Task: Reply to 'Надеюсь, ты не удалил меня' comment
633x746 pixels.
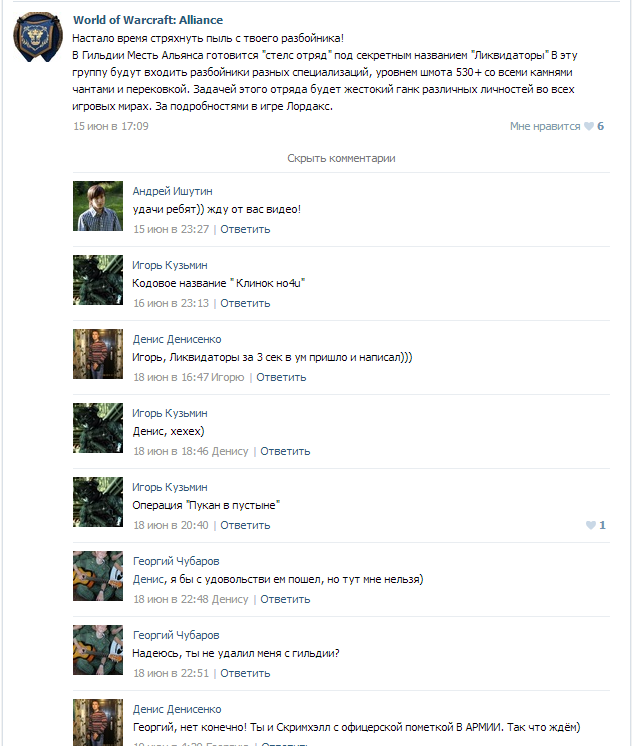Action: pos(245,673)
